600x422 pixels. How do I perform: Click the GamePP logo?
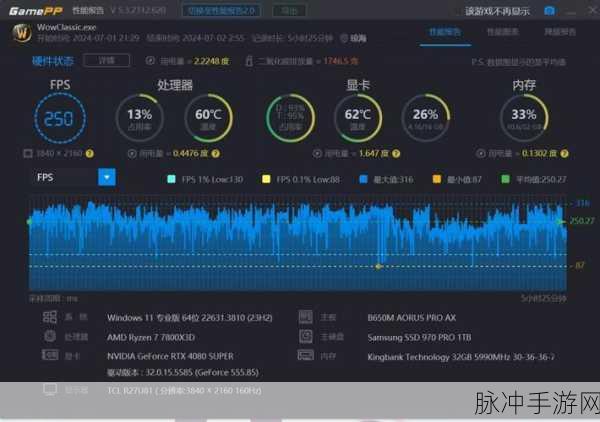pos(36,11)
